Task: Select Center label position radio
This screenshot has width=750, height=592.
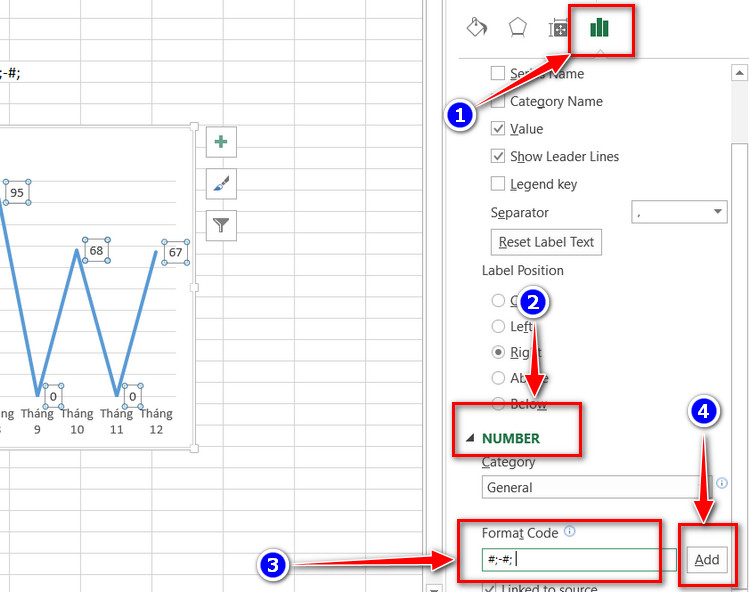Action: (x=498, y=300)
